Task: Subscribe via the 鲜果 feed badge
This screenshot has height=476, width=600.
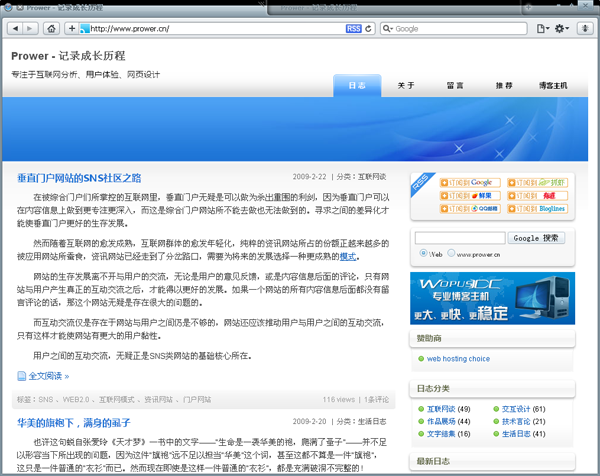Action: (x=470, y=196)
